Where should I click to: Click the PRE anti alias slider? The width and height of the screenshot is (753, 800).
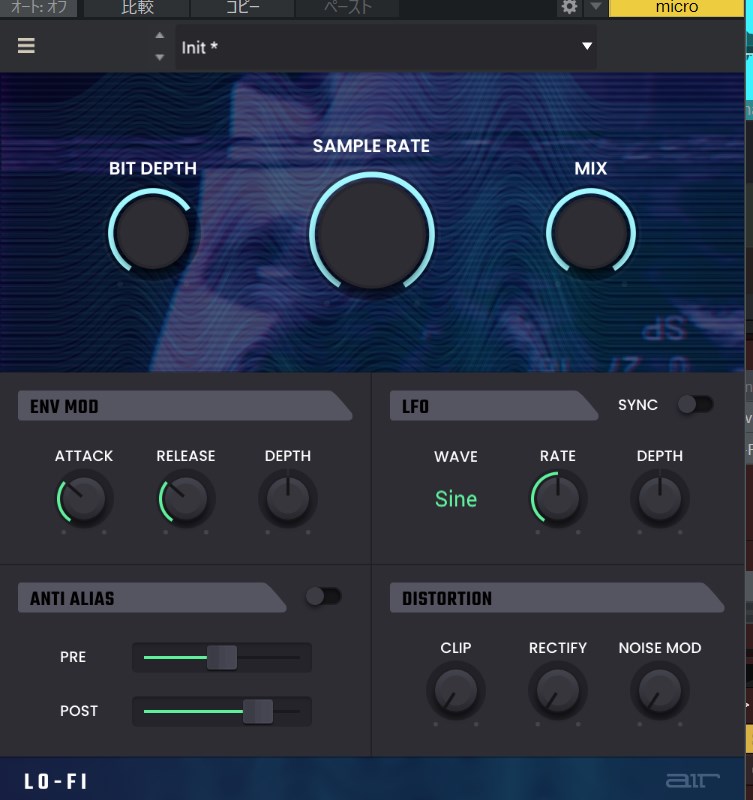click(222, 657)
